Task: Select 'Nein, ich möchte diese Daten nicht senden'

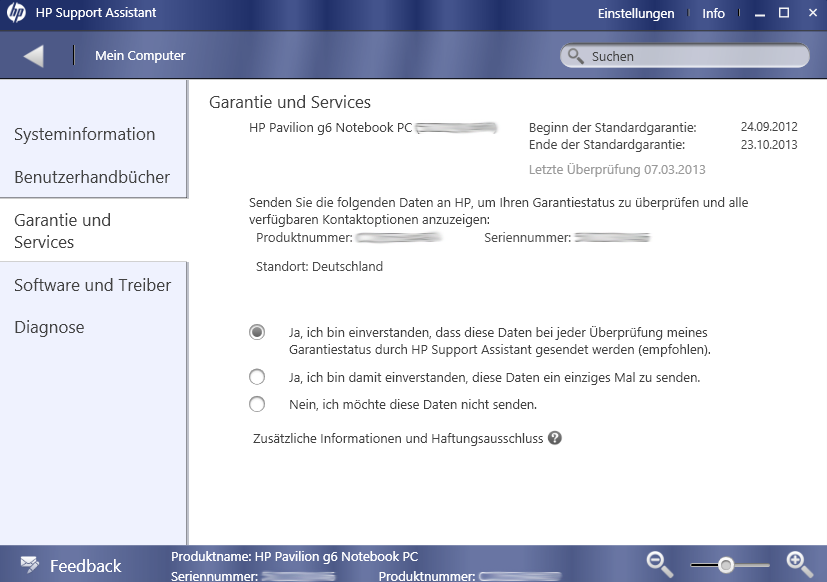Action: 257,404
